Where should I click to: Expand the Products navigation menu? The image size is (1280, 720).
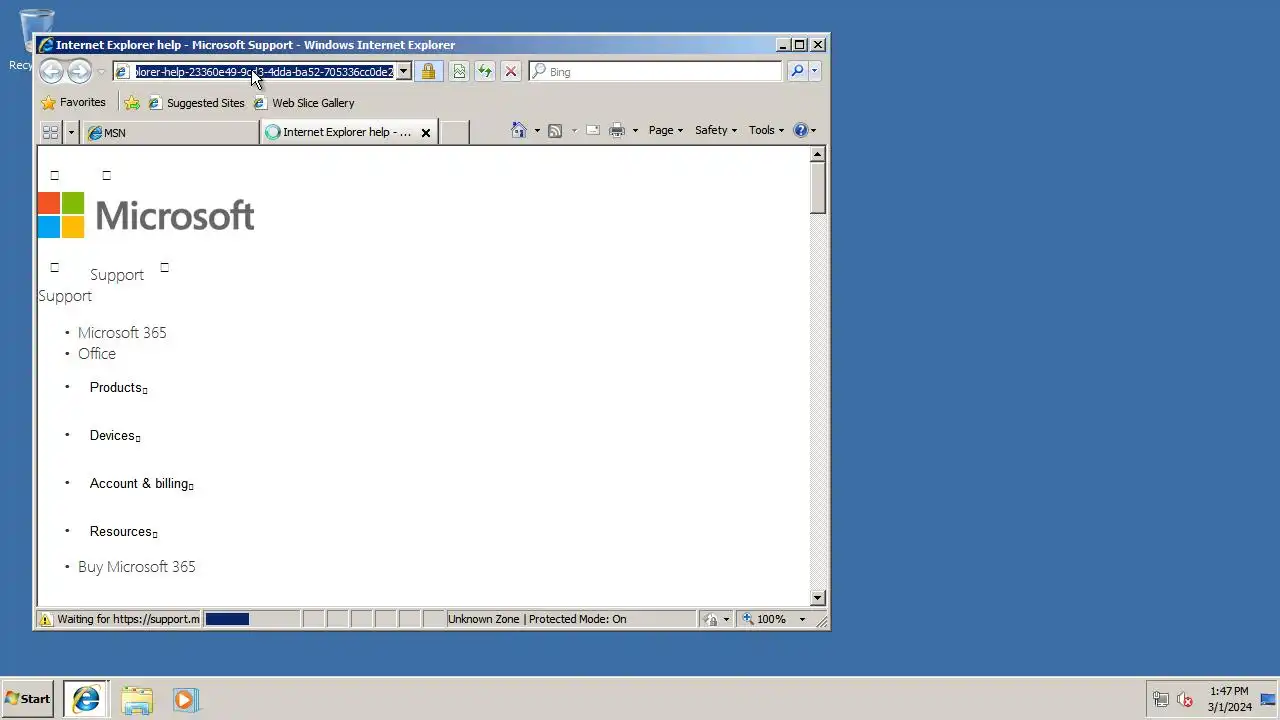point(119,387)
